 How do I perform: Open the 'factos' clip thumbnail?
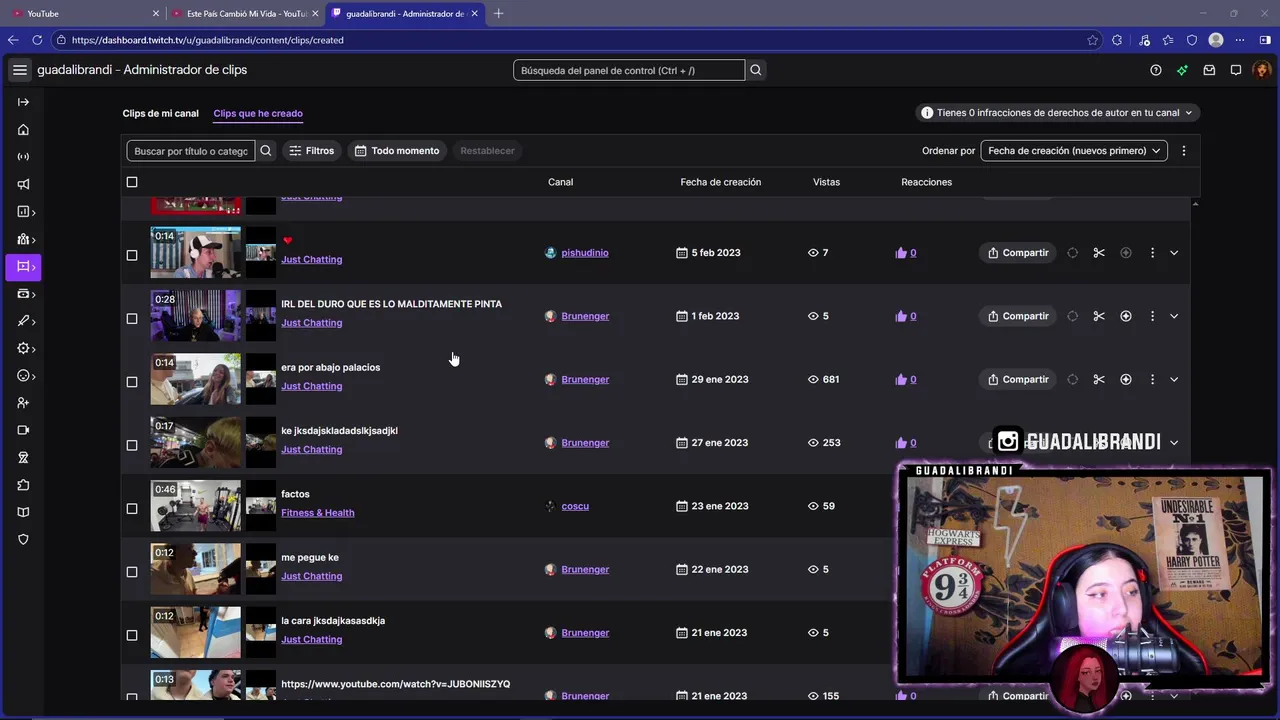196,506
